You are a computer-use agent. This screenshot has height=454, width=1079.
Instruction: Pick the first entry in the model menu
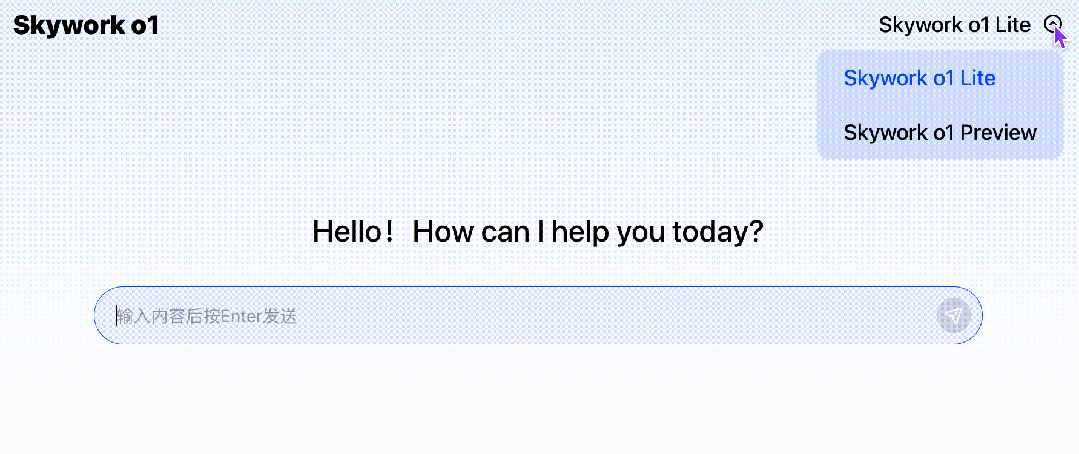[x=919, y=78]
